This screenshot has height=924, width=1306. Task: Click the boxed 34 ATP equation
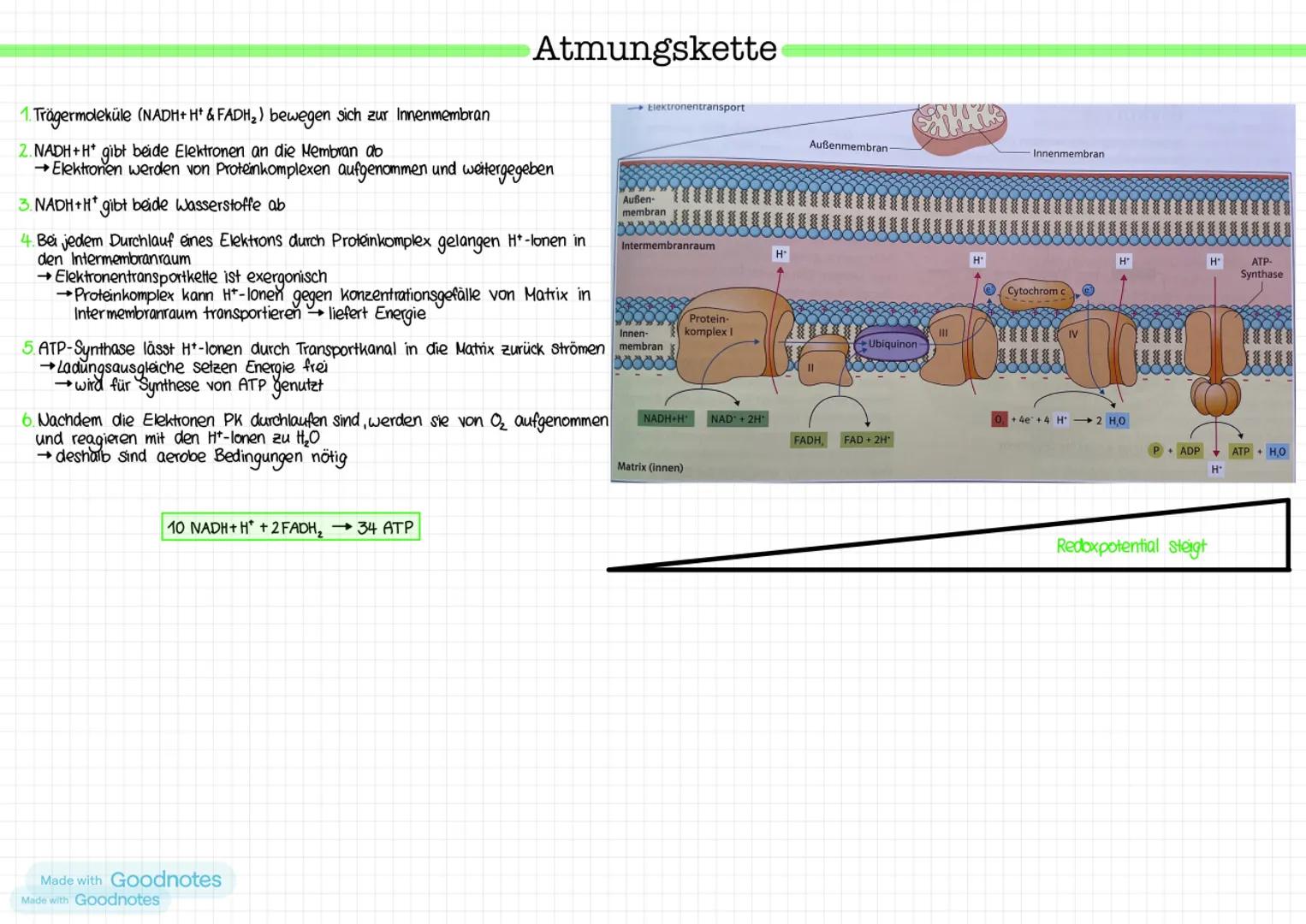click(291, 527)
